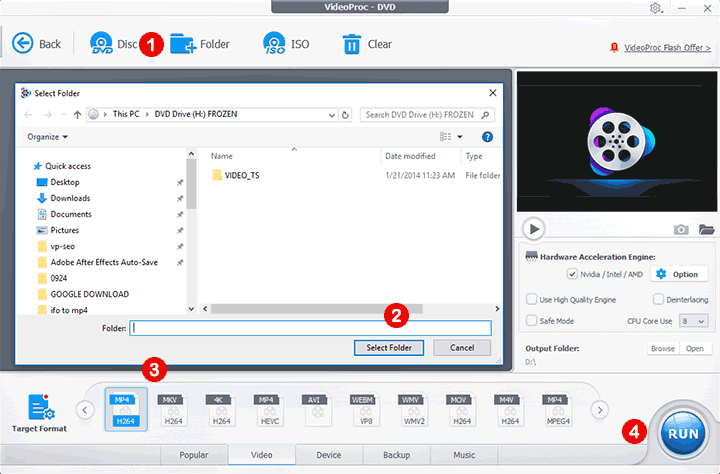Open GOOGLE DOWNLOAD folder
Screen dimensions: 720x474
pyautogui.click(x=90, y=294)
